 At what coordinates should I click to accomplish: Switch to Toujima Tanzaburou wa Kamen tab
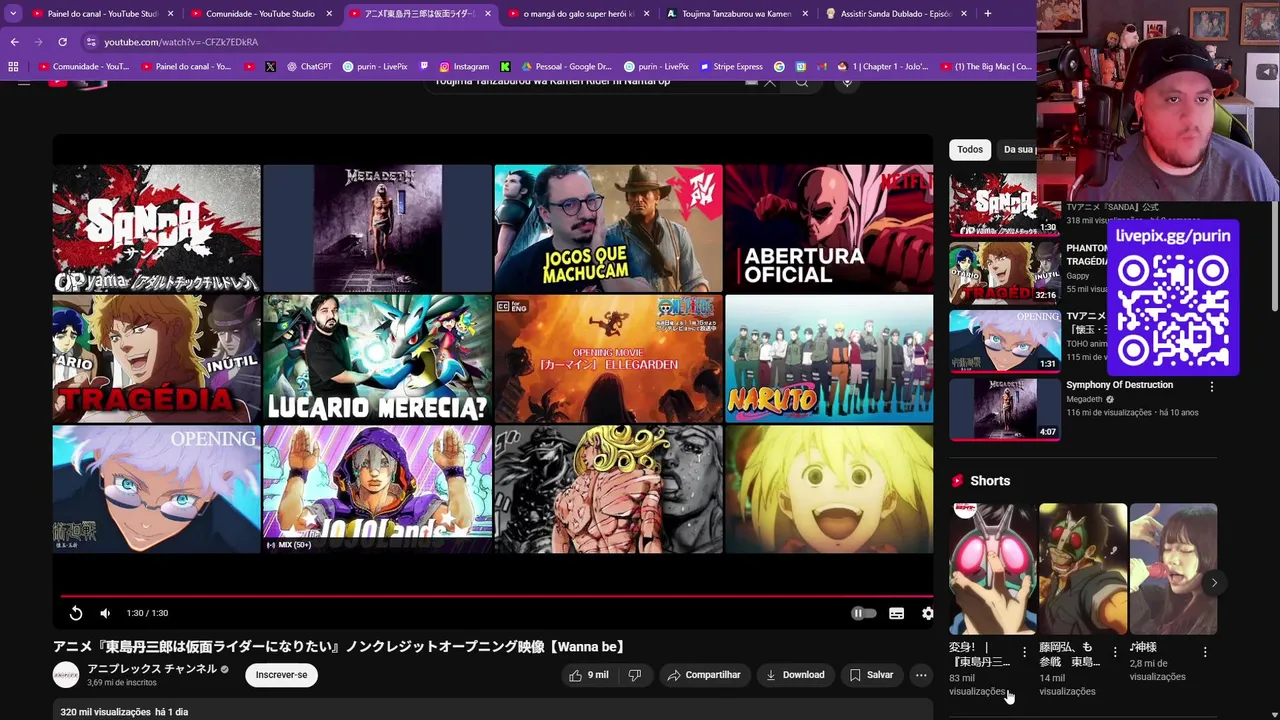point(736,14)
